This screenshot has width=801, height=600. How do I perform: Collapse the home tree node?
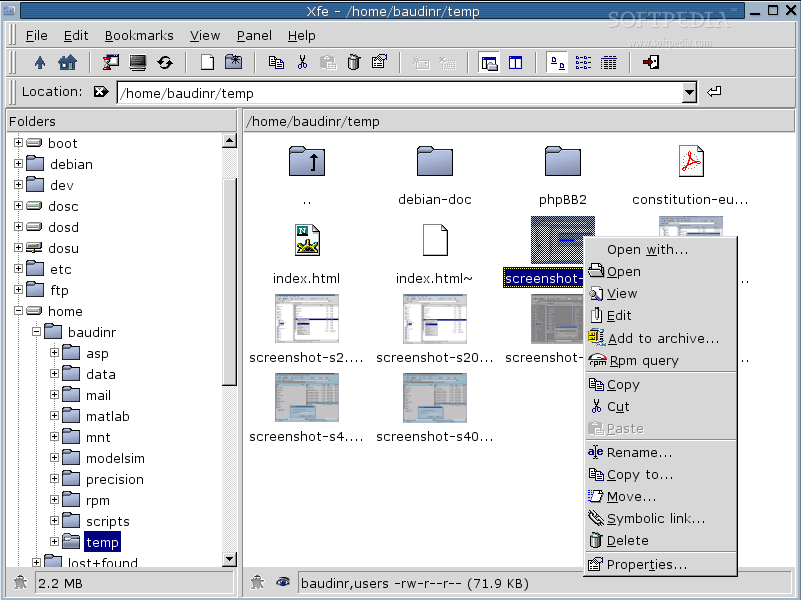click(18, 310)
